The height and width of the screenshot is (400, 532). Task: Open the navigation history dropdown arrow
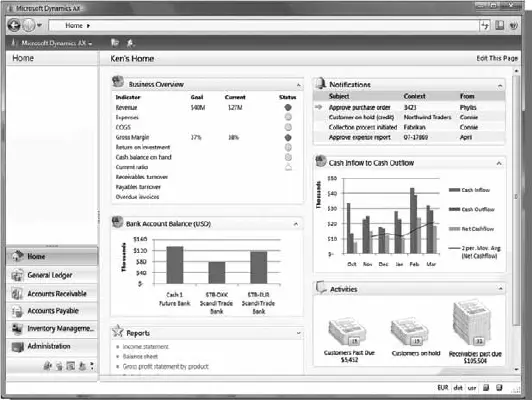point(40,25)
